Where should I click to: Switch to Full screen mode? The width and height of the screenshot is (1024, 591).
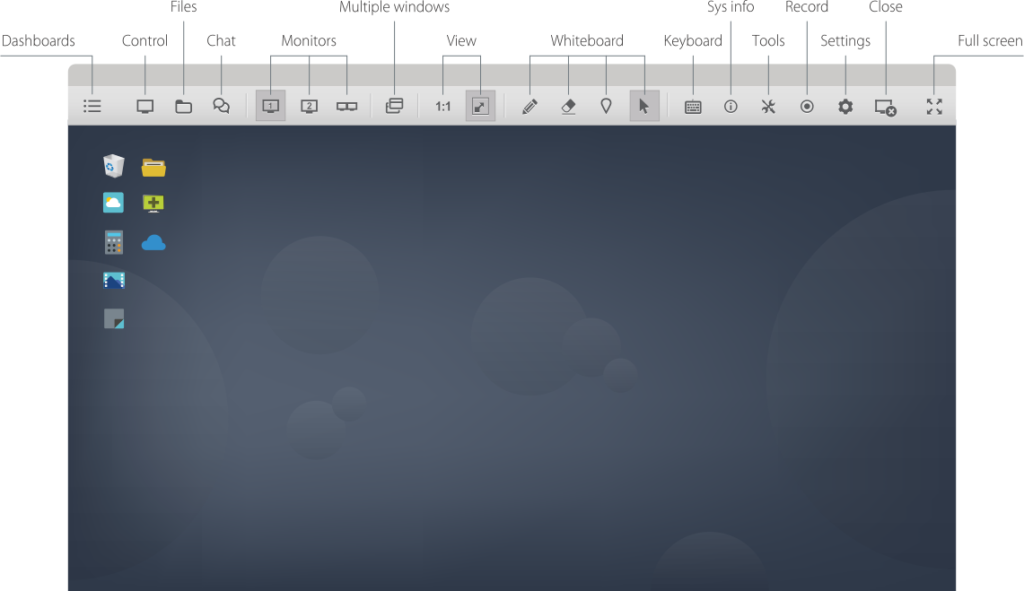pyautogui.click(x=935, y=106)
